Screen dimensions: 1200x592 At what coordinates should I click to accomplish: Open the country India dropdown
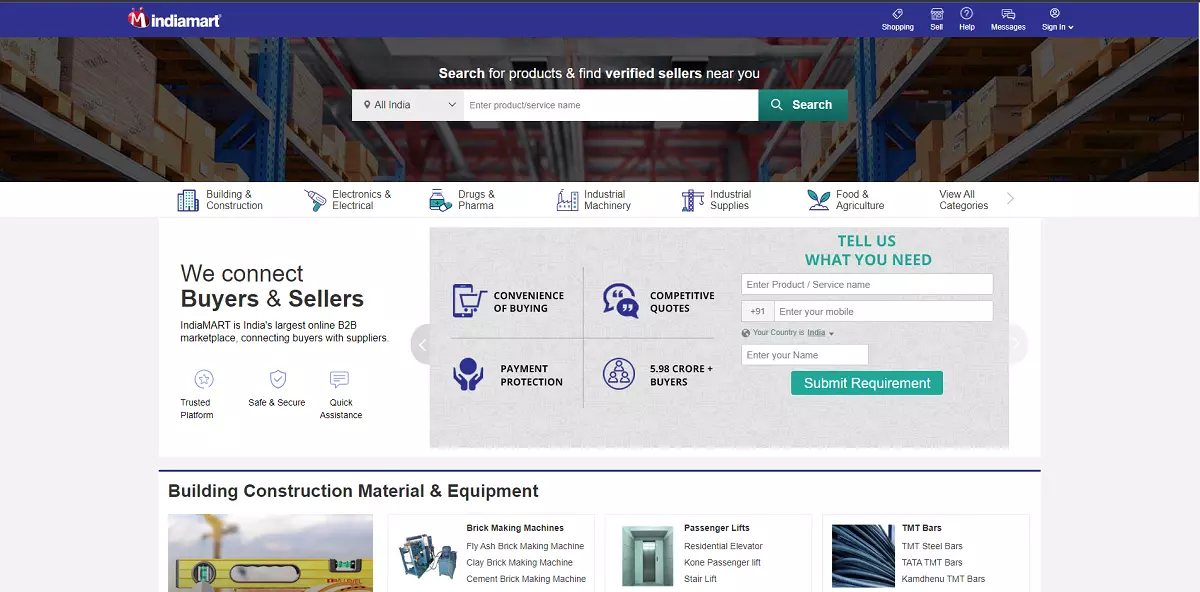pyautogui.click(x=820, y=333)
